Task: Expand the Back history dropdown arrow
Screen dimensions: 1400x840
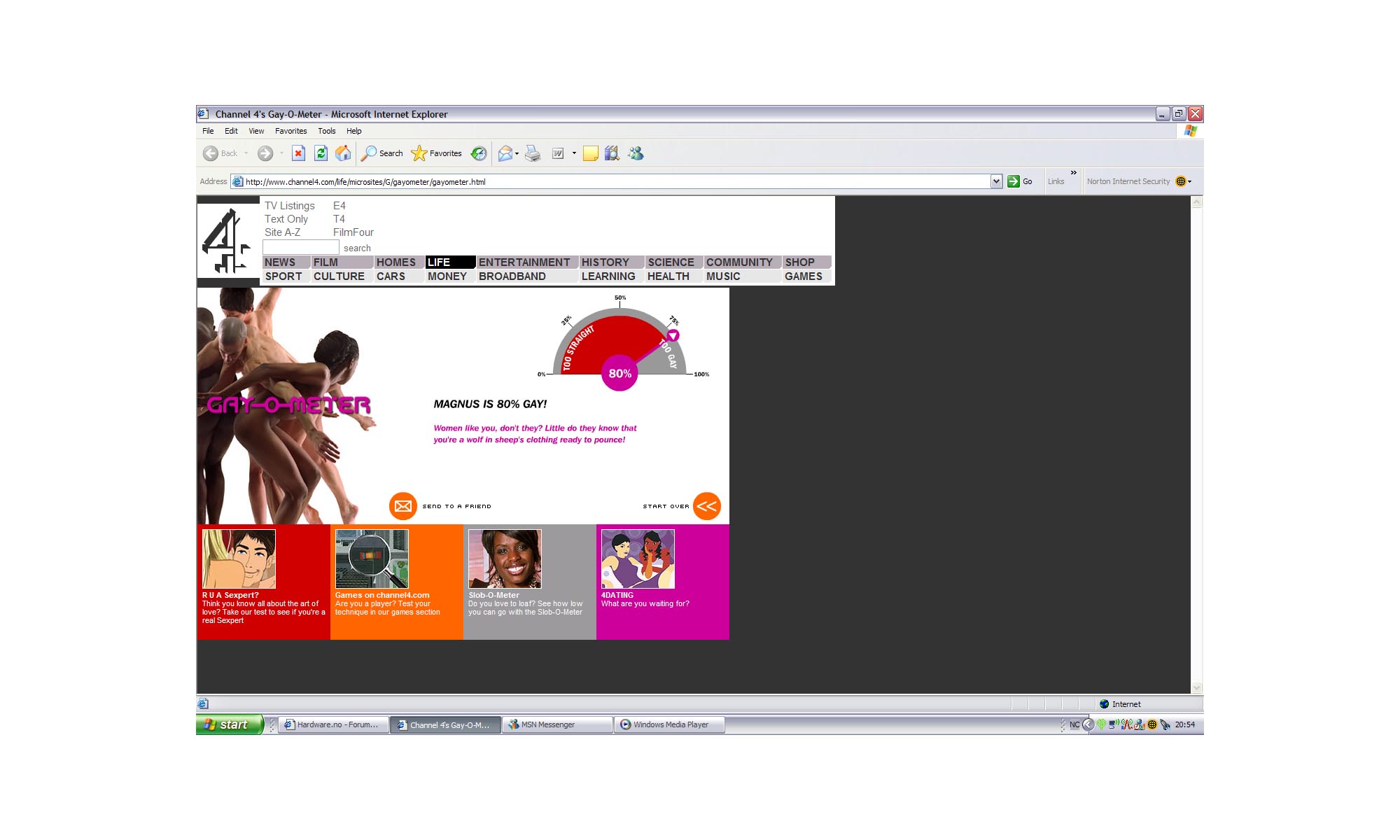Action: (246, 153)
